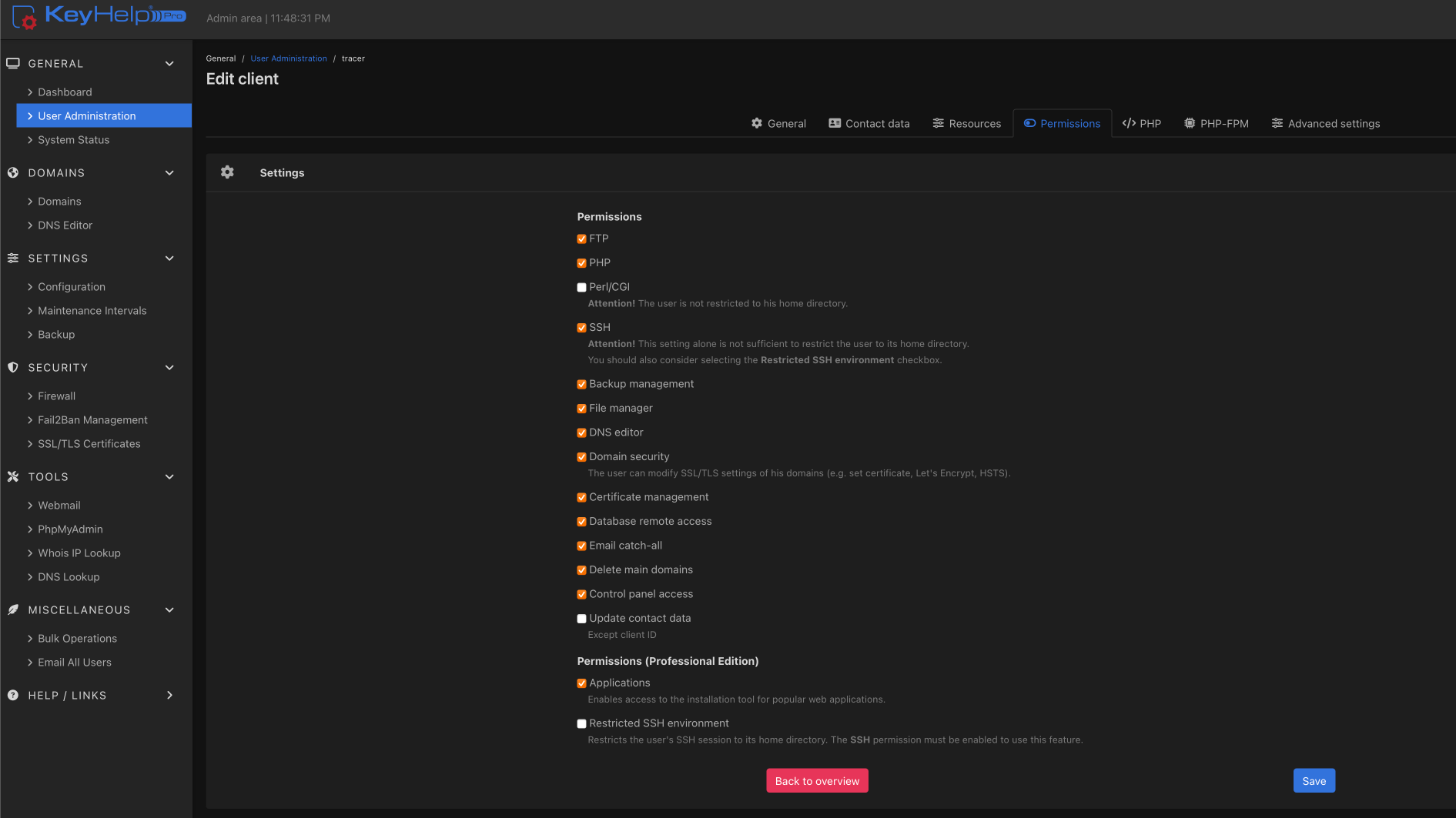1456x818 pixels.
Task: Click the question mark icon beside HELP / LINKS
Action: (13, 696)
